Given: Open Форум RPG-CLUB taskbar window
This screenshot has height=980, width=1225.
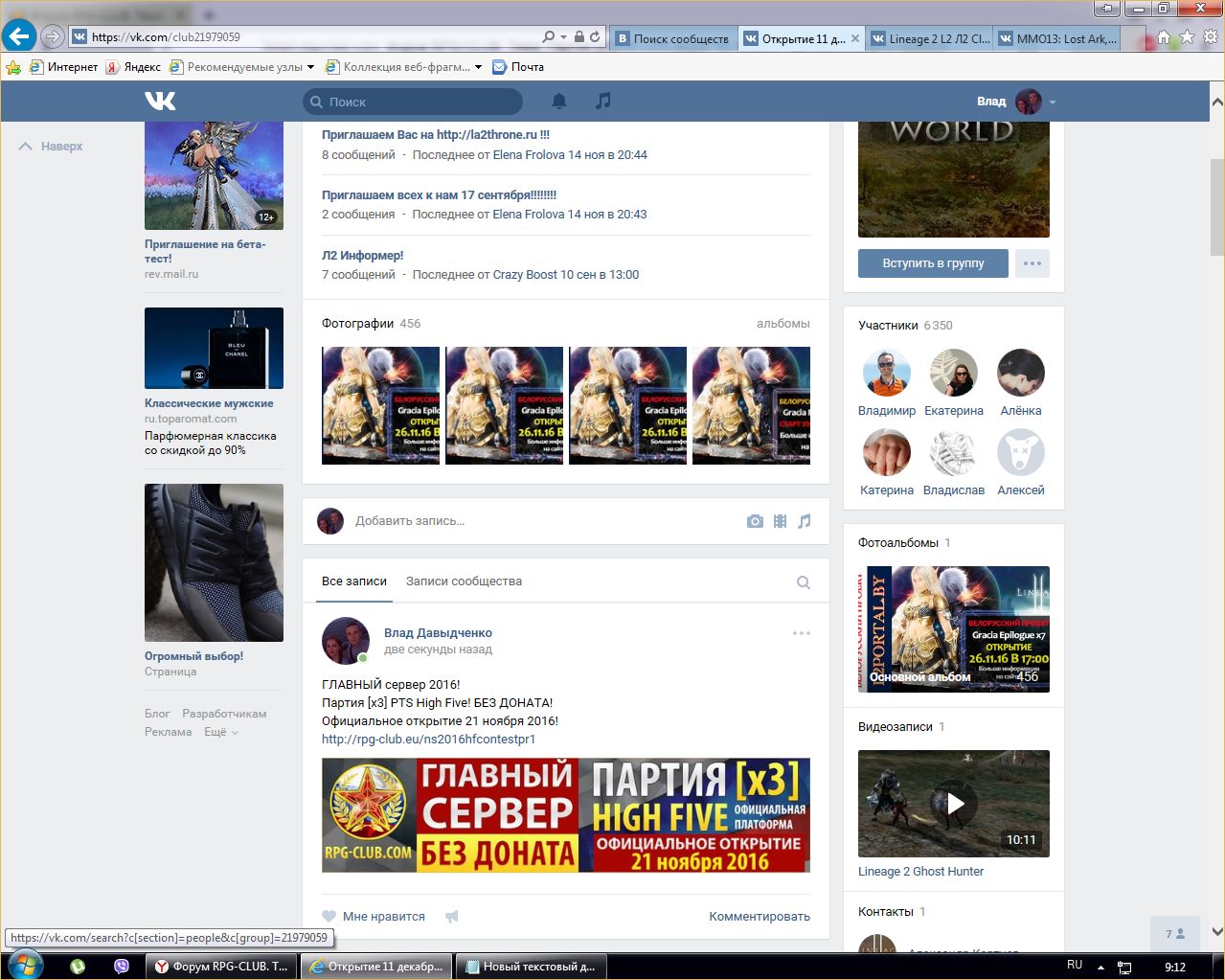Looking at the screenshot, I should coord(223,967).
